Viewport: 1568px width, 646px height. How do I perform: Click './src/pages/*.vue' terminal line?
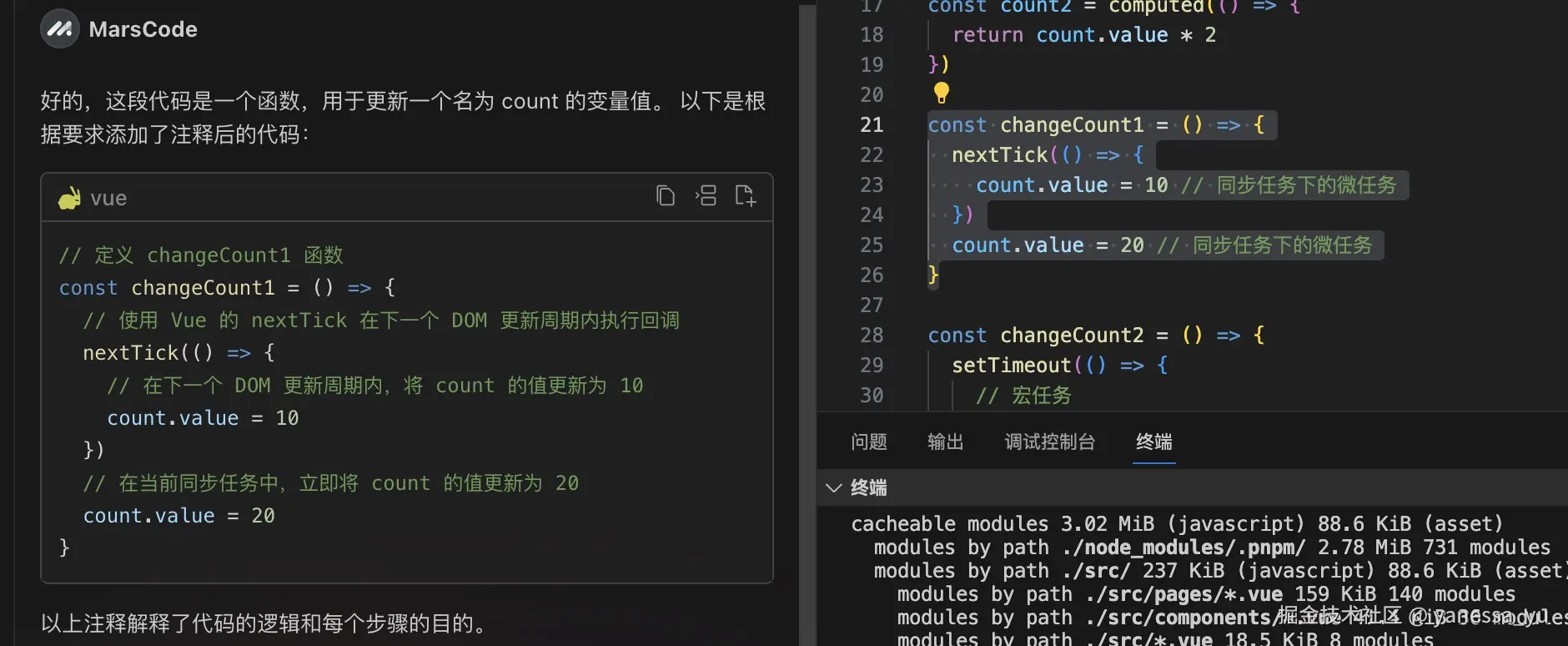pos(1206,594)
